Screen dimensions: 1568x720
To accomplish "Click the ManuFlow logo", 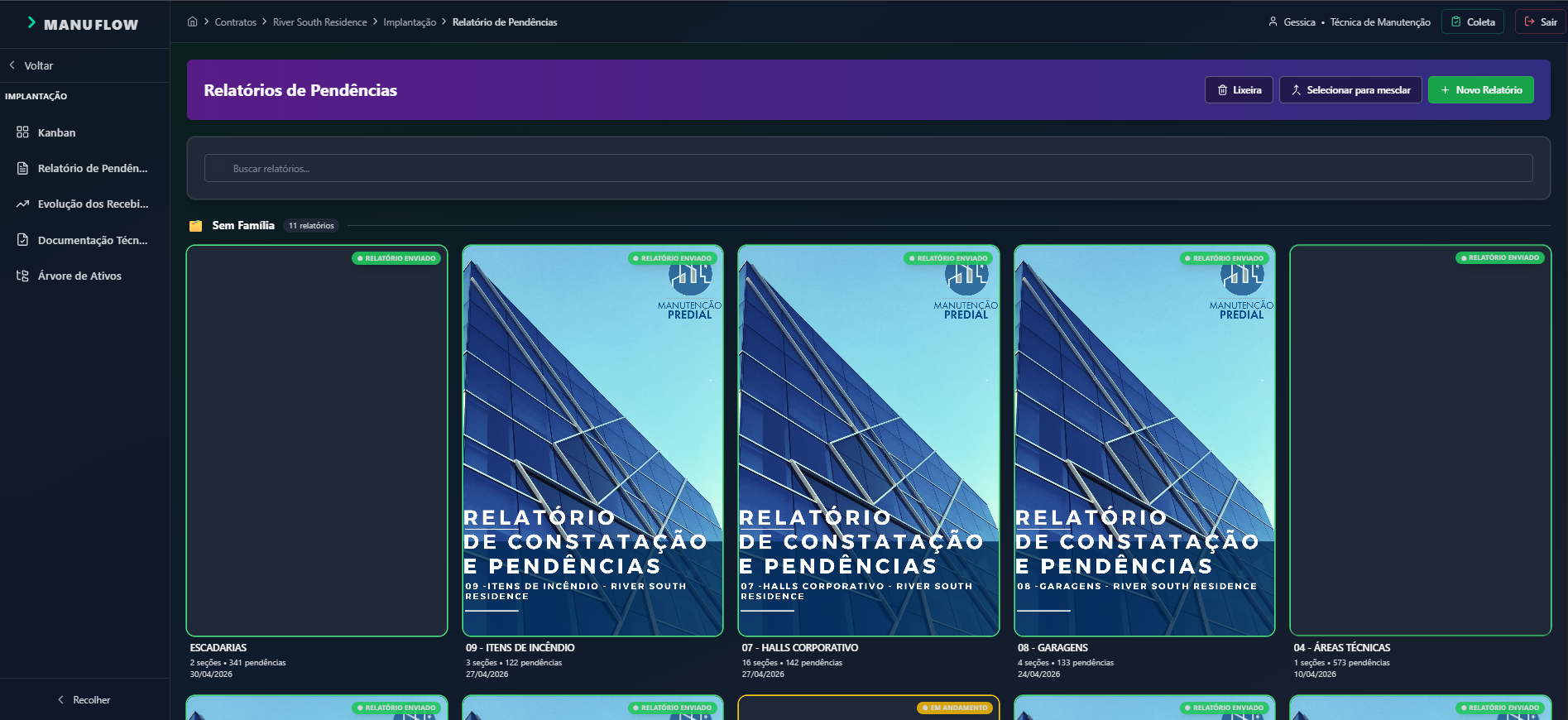I will (x=82, y=24).
